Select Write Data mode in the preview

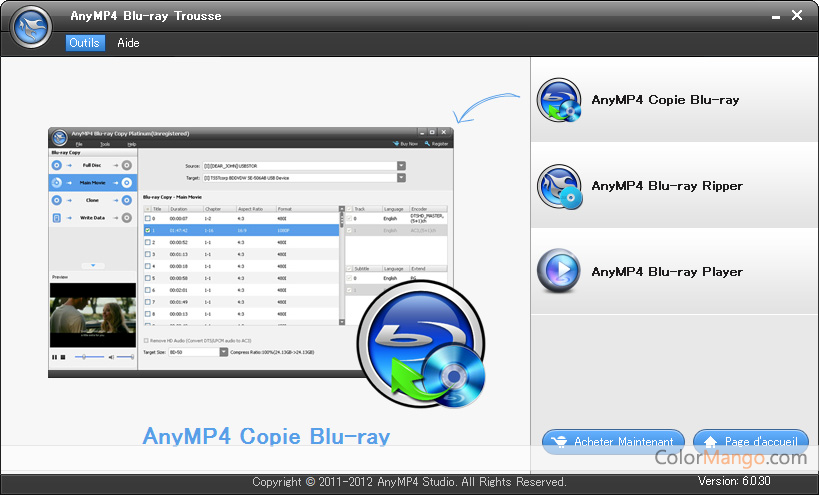(x=91, y=217)
